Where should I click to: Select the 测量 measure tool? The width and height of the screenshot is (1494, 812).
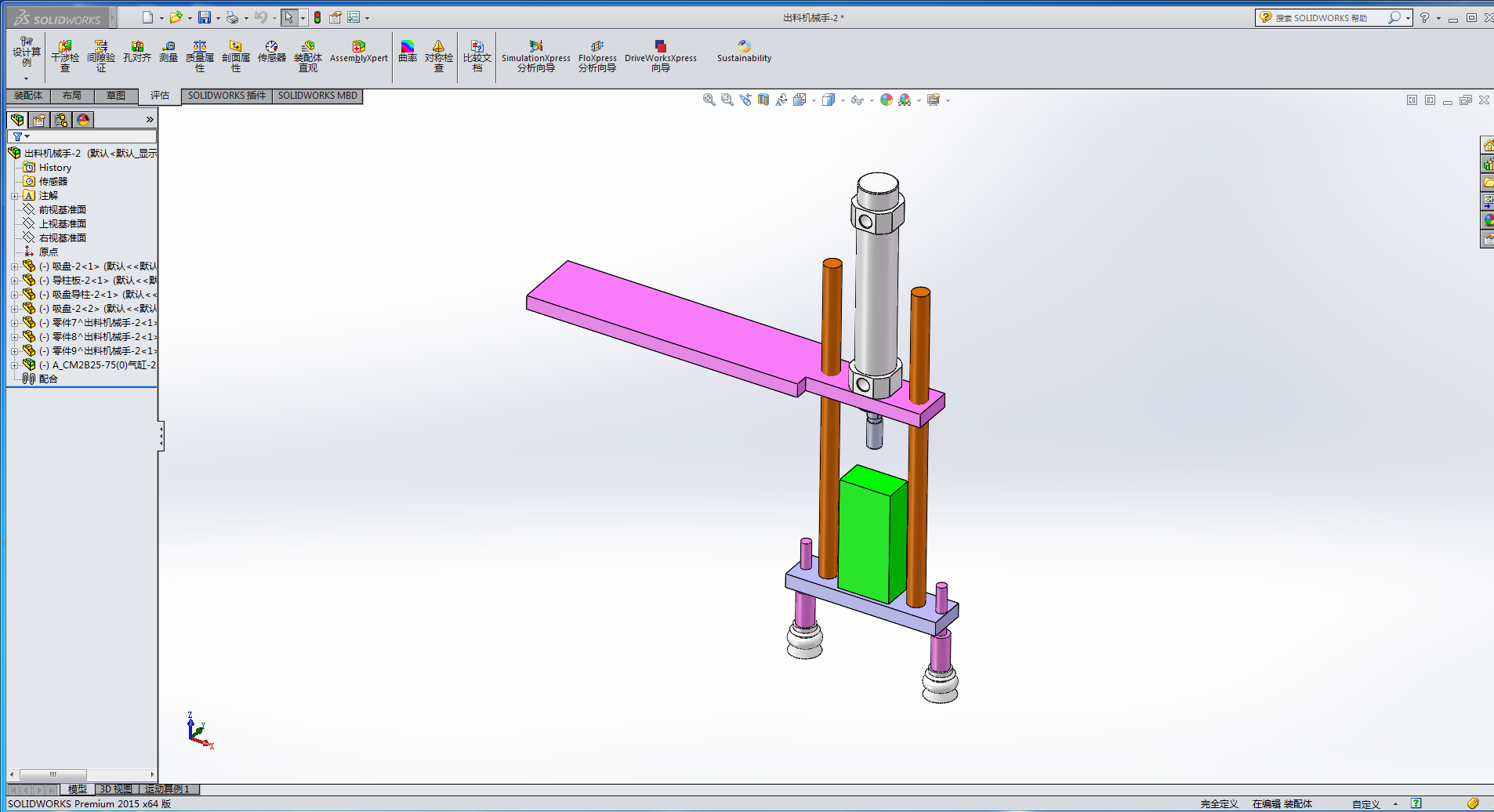coord(169,52)
